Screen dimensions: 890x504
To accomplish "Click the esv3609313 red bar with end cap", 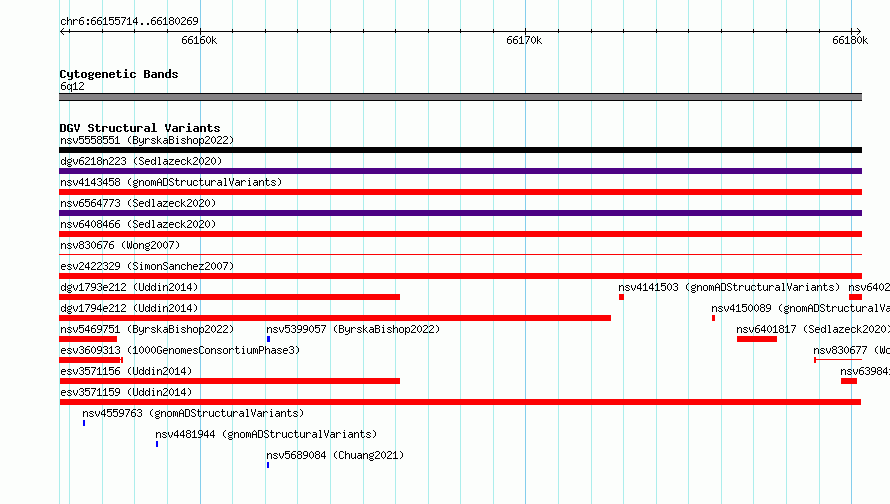I will click(91, 360).
